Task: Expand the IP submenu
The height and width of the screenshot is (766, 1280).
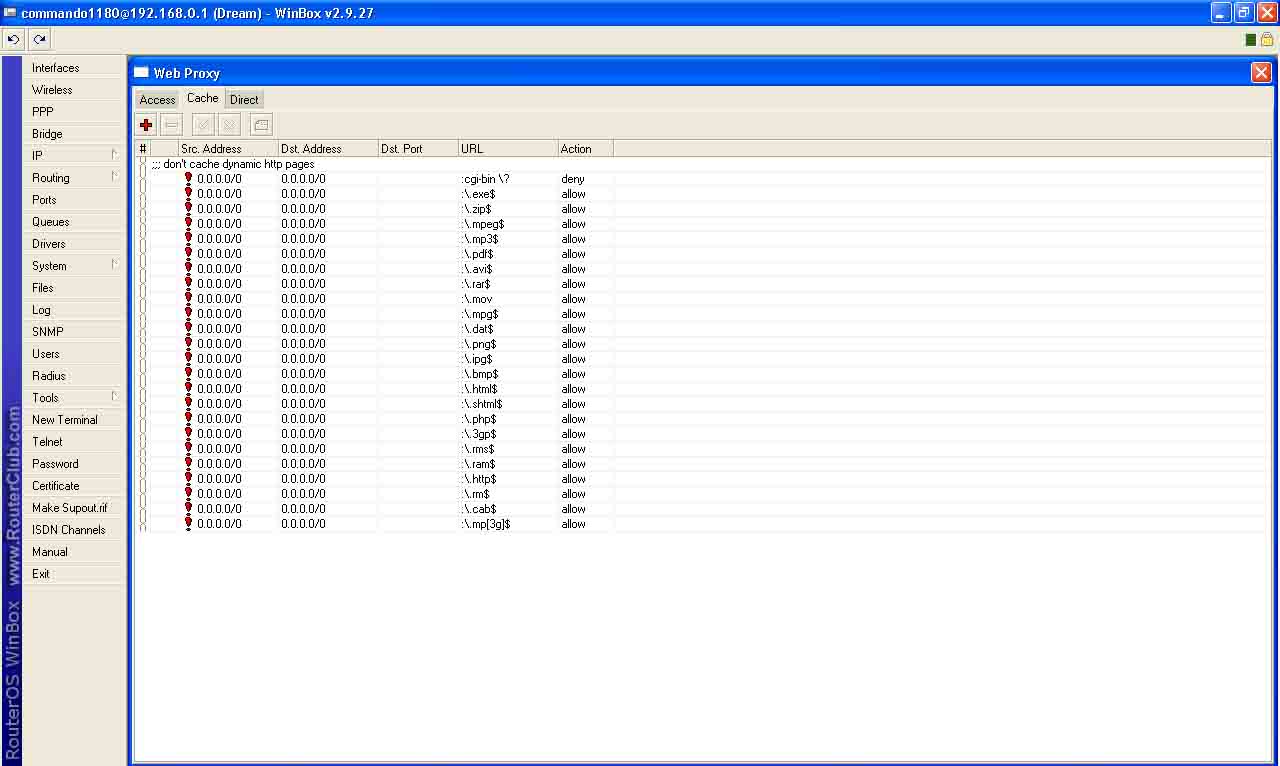Action: (73, 156)
